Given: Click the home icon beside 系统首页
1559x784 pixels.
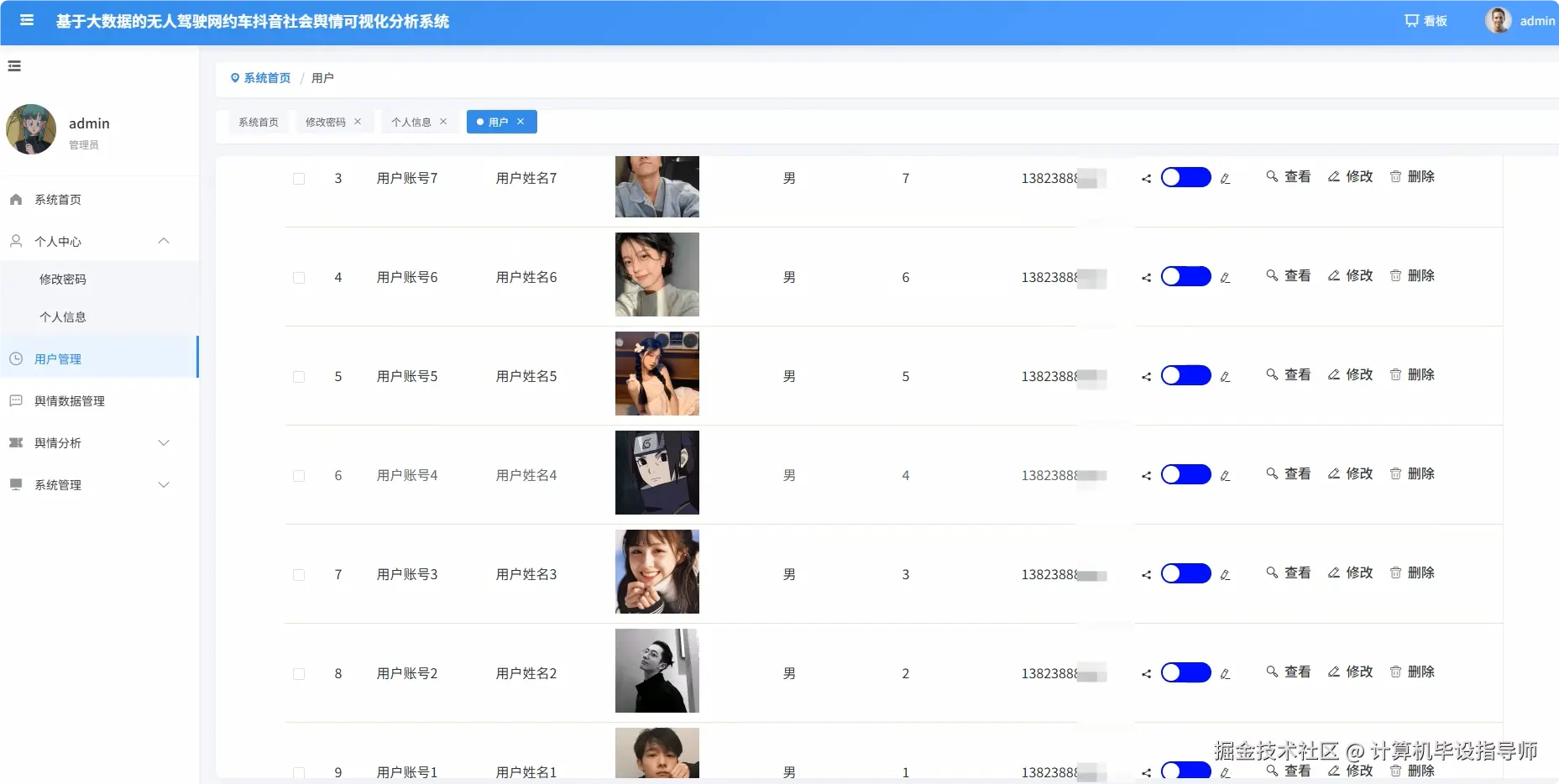Looking at the screenshot, I should pos(16,200).
